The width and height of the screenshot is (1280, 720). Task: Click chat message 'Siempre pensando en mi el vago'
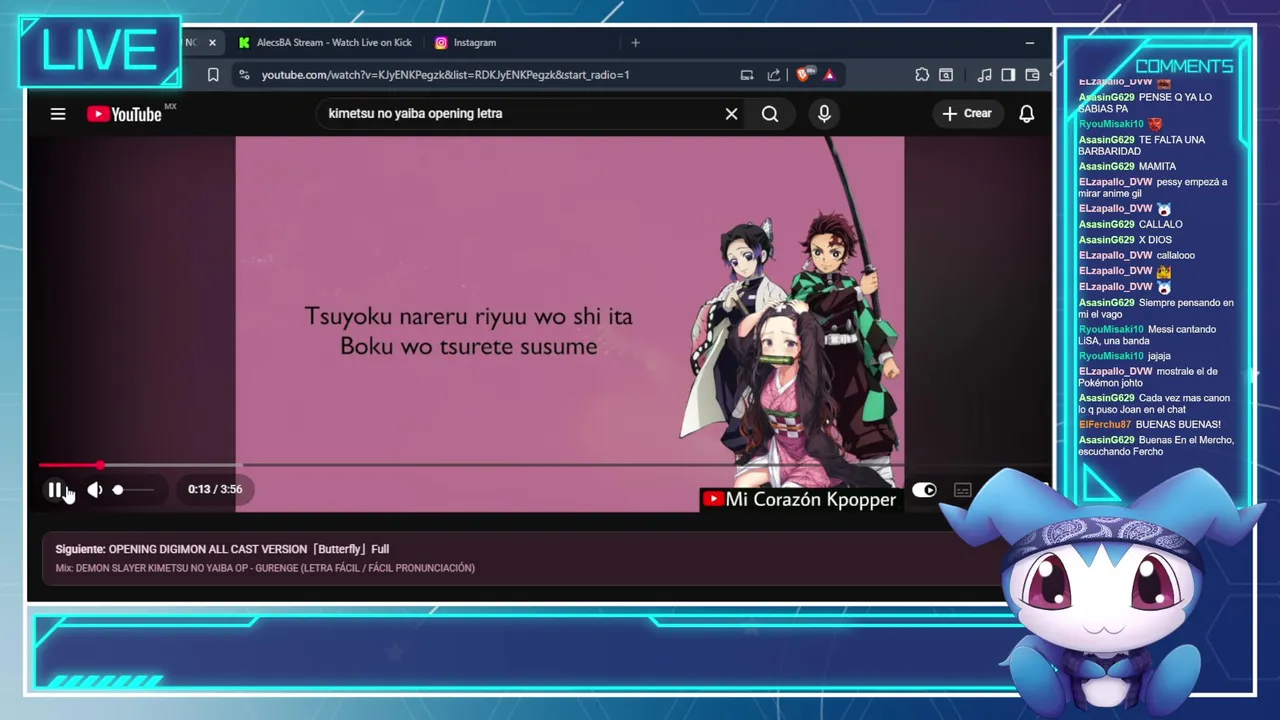click(1156, 308)
